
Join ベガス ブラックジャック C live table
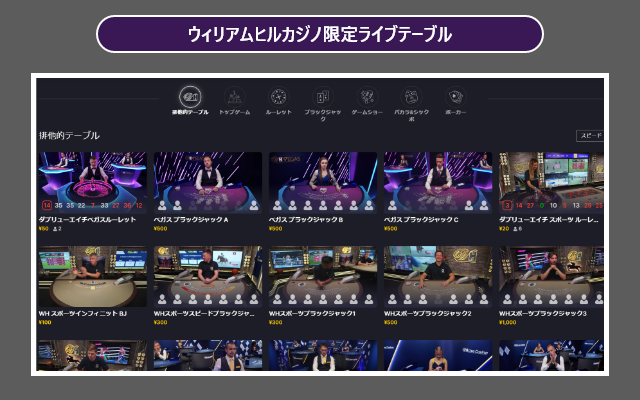437,181
